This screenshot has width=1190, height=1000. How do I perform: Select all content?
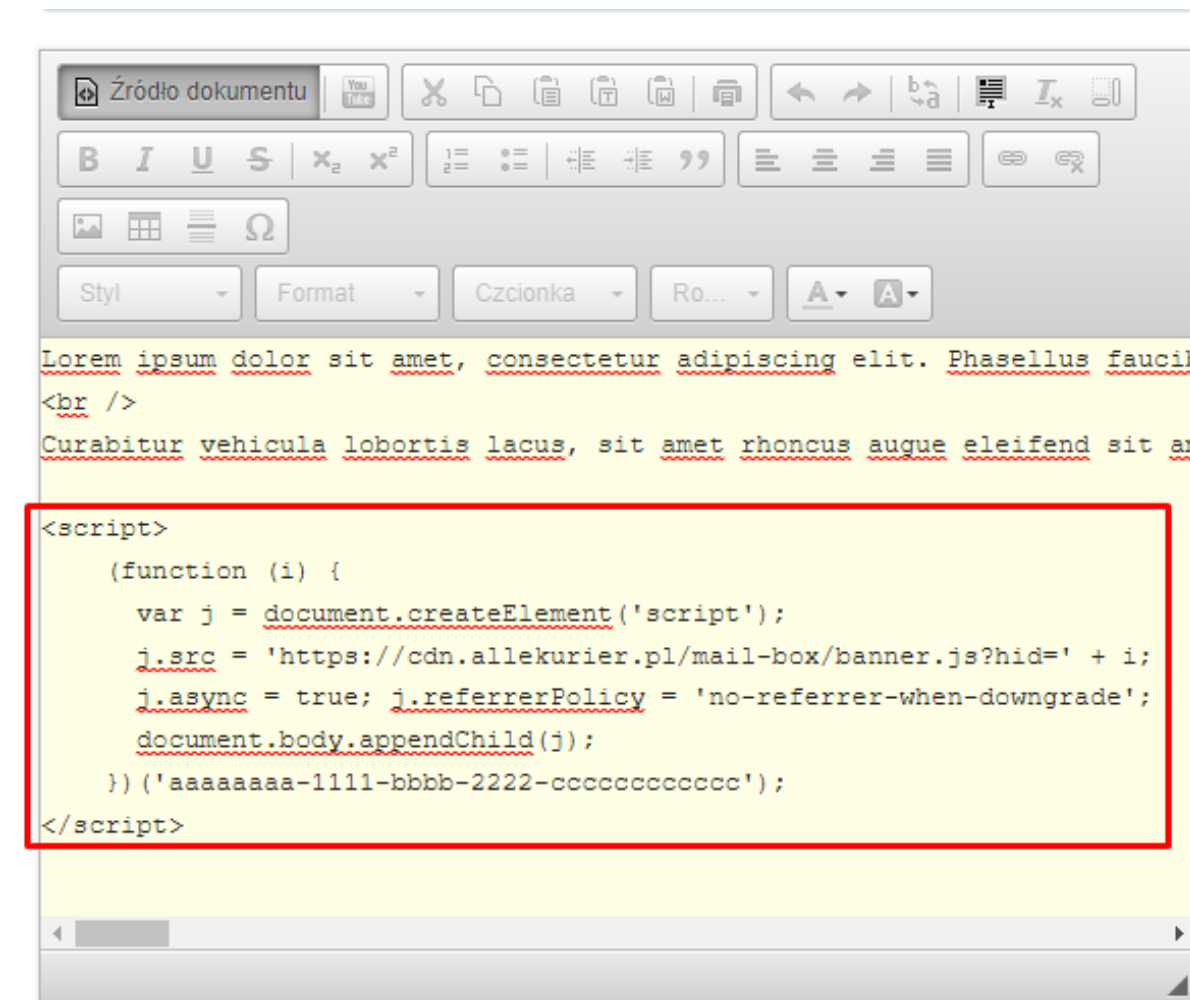991,93
